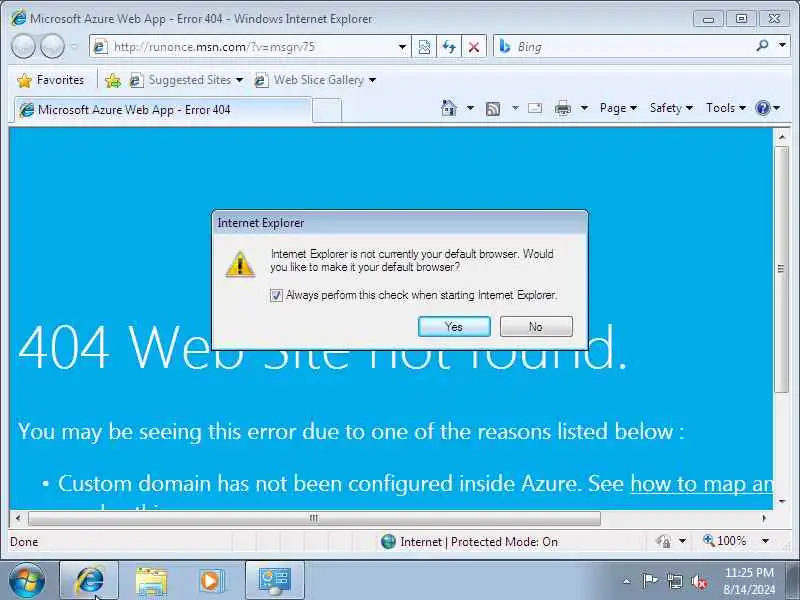This screenshot has width=800, height=600.
Task: Click the horizontal scrollbar thumb
Action: click(314, 518)
